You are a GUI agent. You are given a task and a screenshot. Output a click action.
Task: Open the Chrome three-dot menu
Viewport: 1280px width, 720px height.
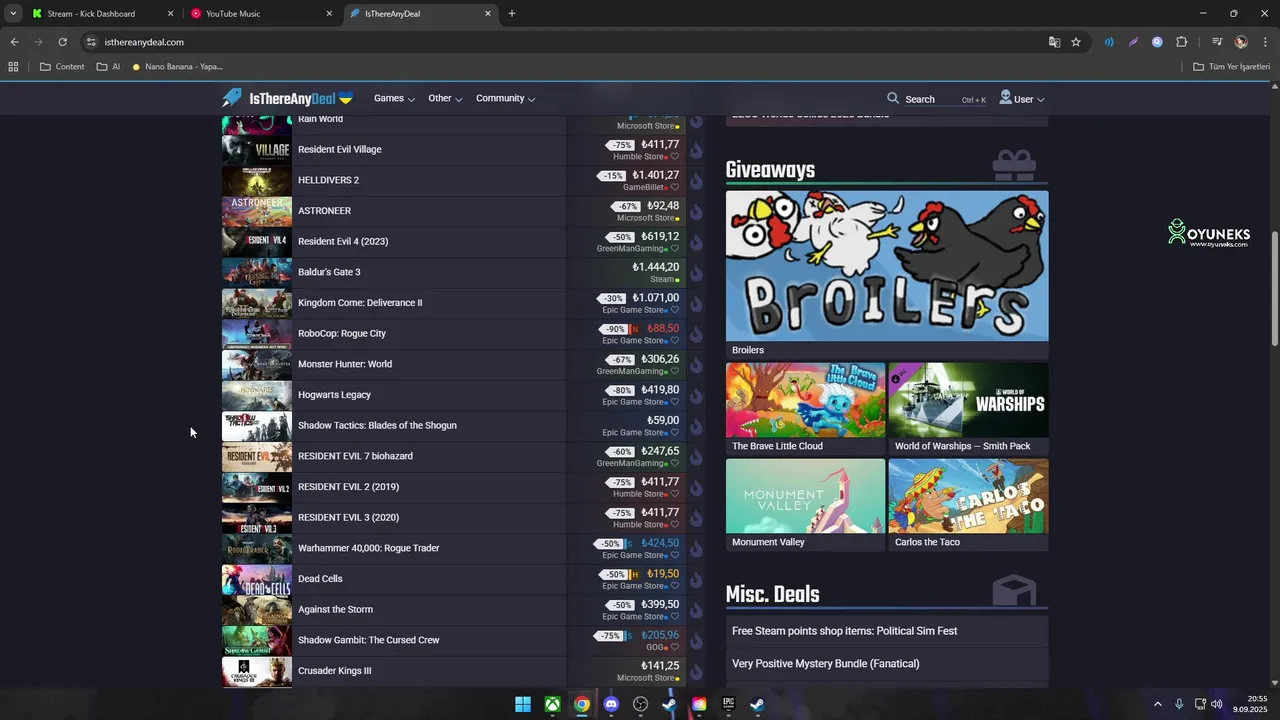tap(1265, 42)
